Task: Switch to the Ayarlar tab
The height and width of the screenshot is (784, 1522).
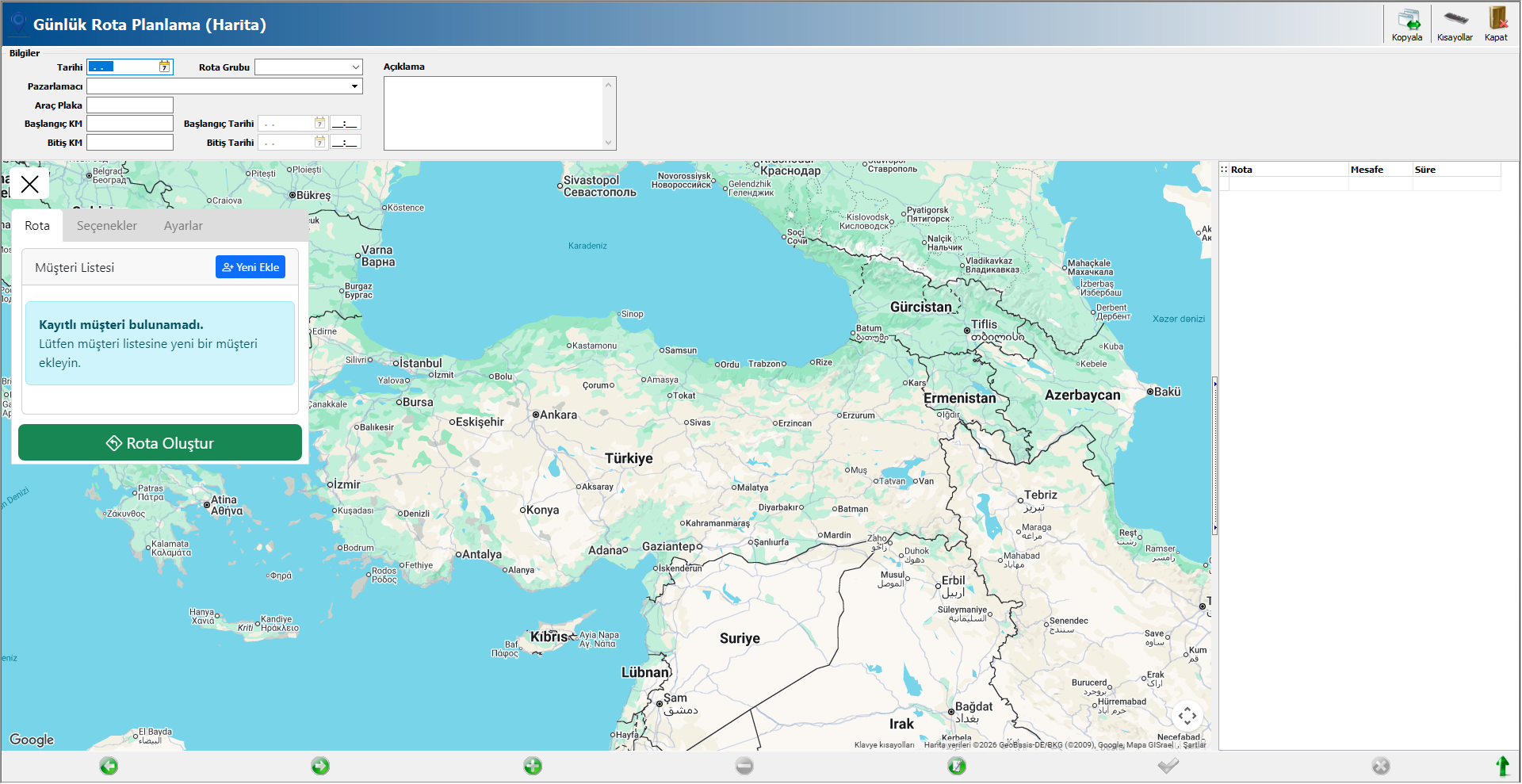Action: point(183,226)
